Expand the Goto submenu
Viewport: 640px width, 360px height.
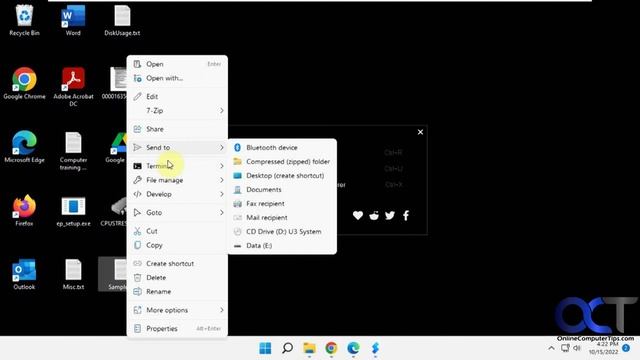(x=177, y=212)
